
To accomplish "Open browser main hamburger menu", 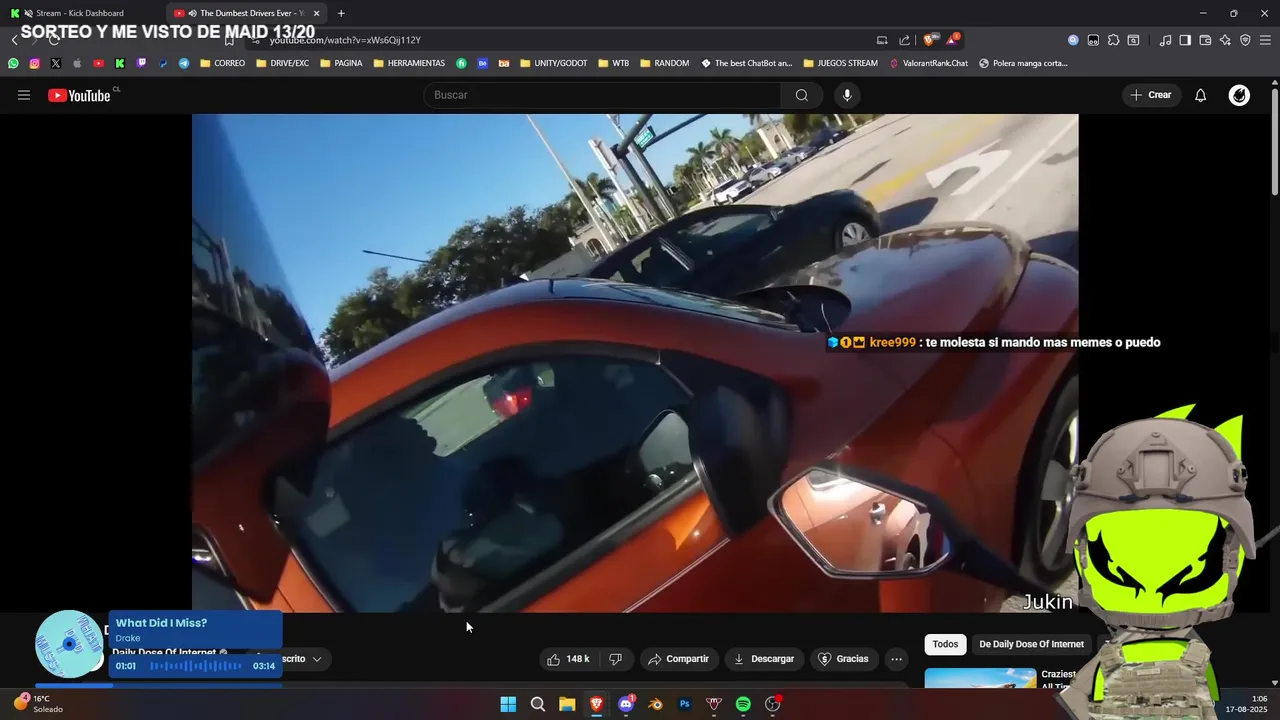I will pyautogui.click(x=1265, y=40).
